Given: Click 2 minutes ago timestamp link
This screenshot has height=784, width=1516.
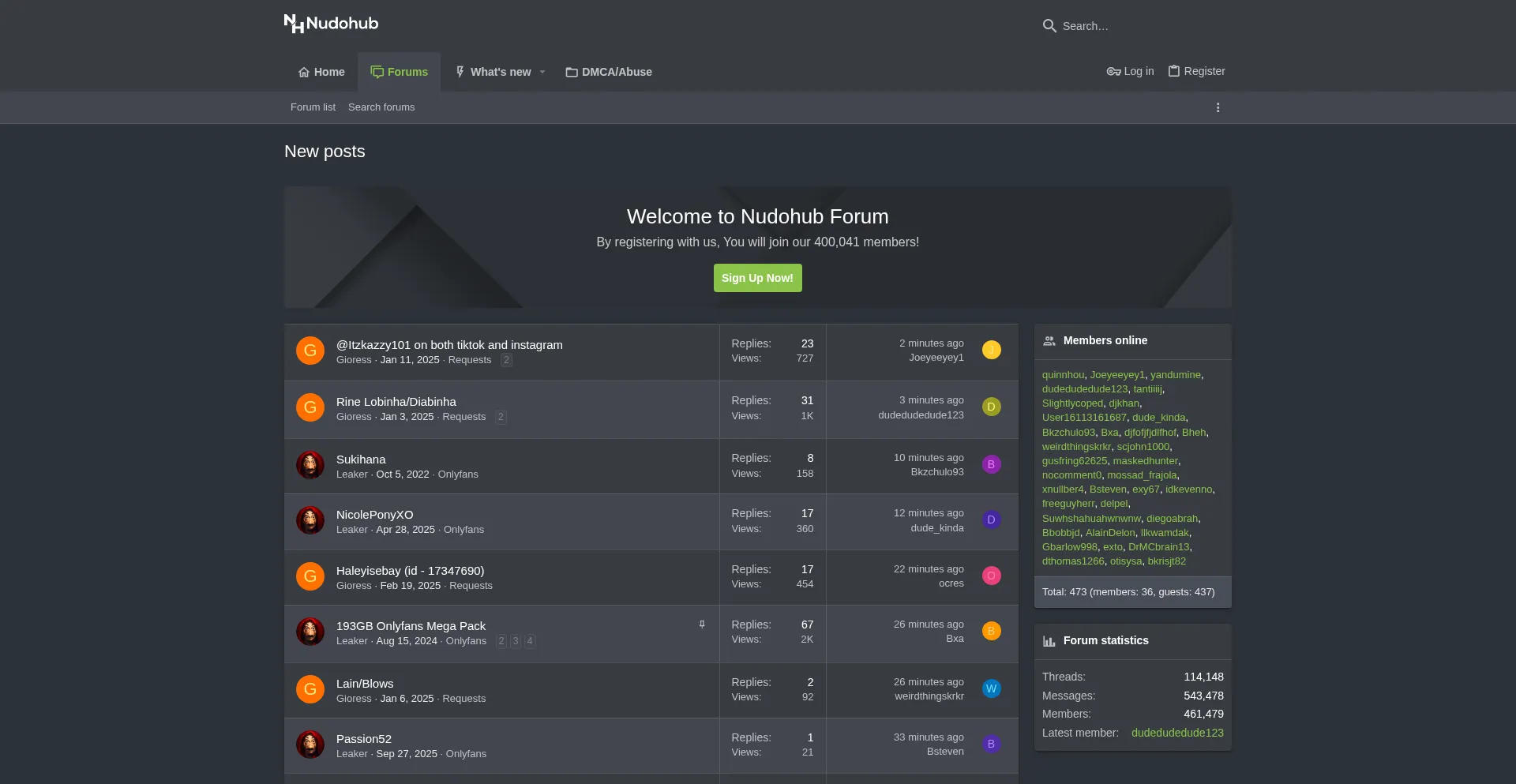Looking at the screenshot, I should (931, 343).
